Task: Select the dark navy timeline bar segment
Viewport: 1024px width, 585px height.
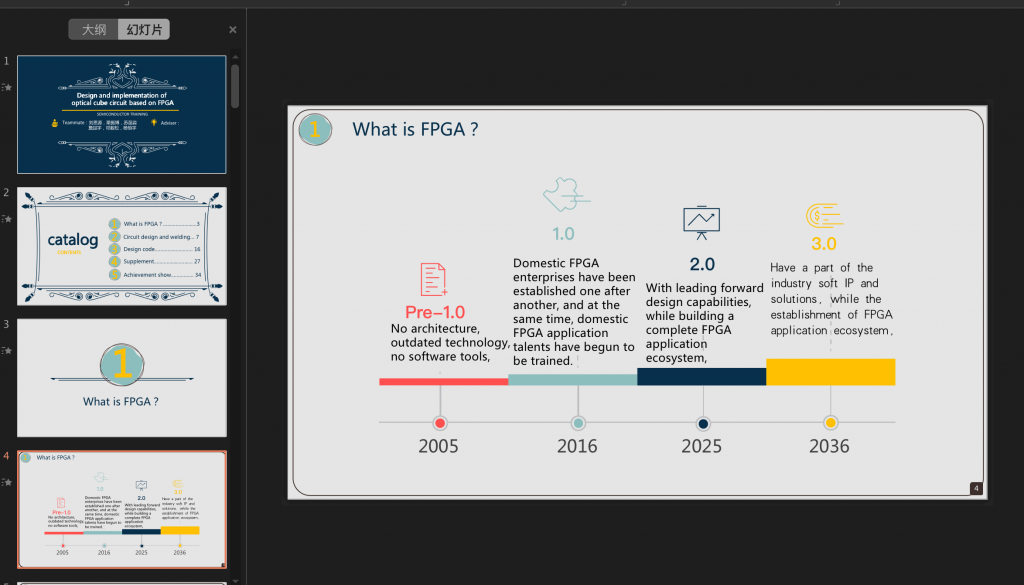Action: coord(701,377)
